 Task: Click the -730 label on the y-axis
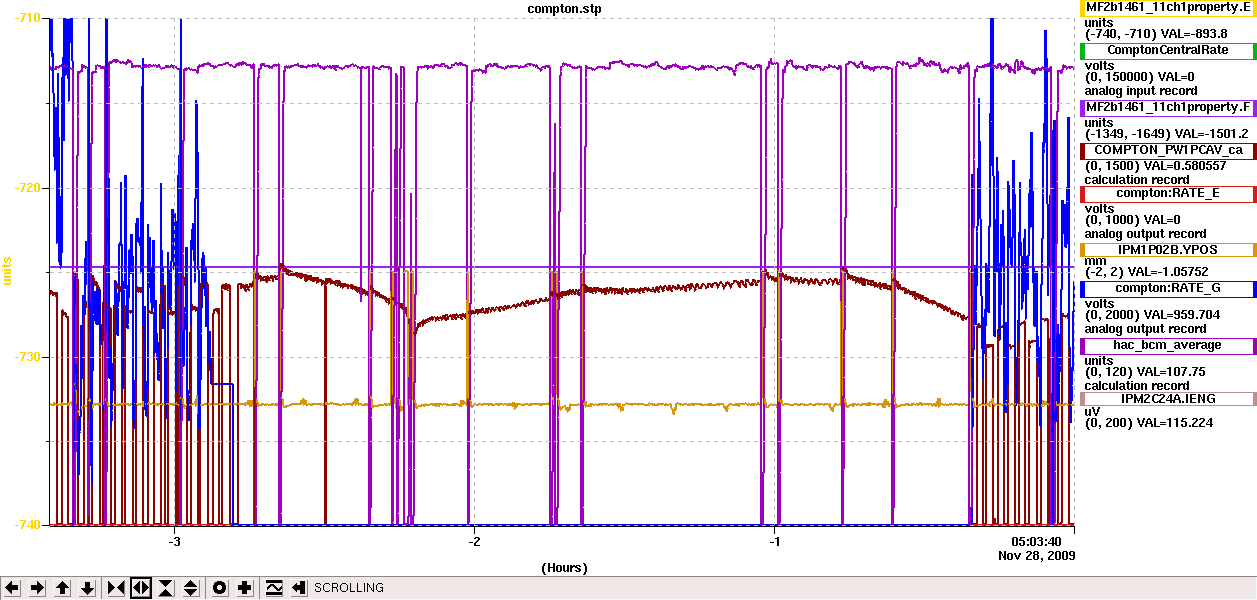(27, 356)
